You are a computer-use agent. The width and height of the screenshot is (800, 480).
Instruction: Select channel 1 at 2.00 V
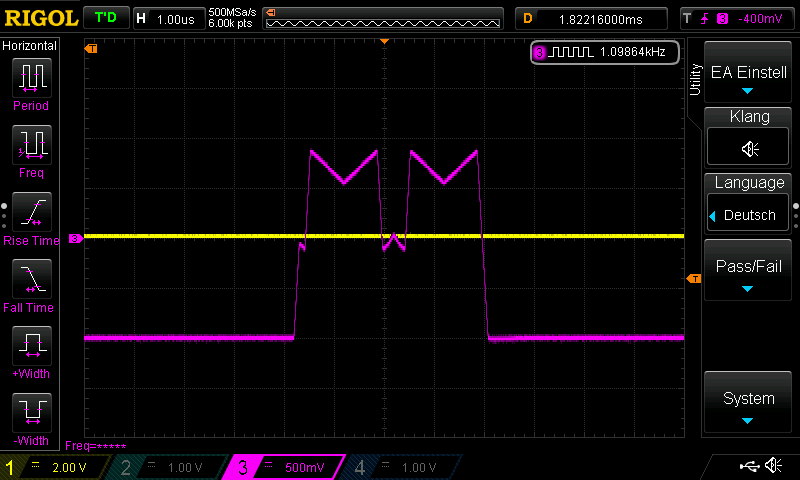[x=54, y=467]
